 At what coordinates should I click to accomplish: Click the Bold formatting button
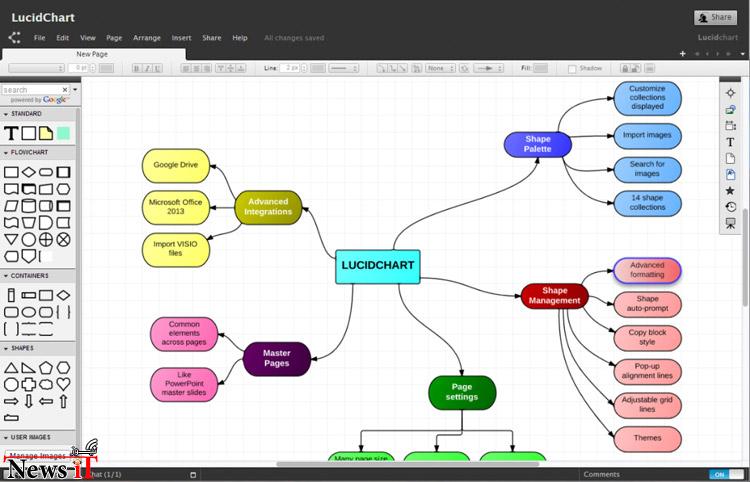coord(137,68)
